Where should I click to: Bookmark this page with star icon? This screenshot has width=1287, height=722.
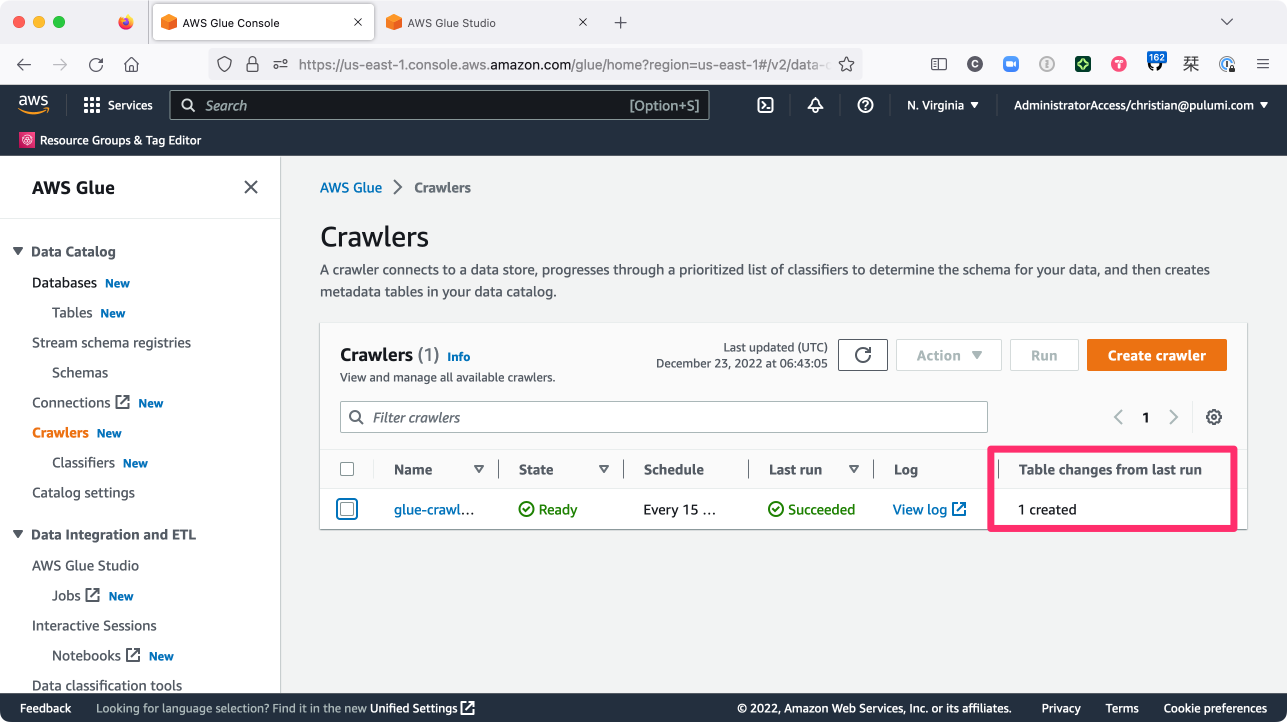point(846,64)
